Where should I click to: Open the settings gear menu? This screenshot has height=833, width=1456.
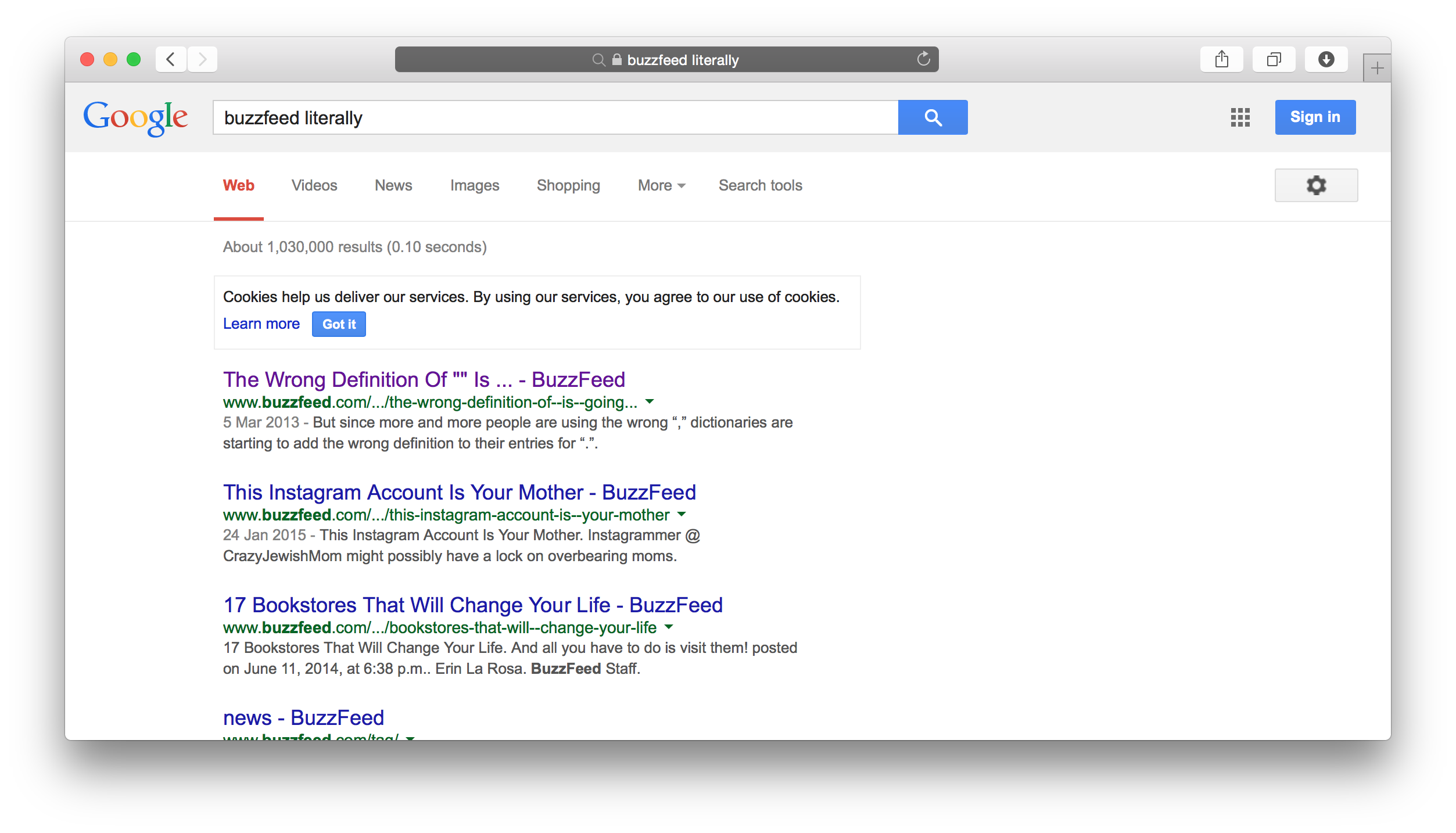pyautogui.click(x=1316, y=185)
